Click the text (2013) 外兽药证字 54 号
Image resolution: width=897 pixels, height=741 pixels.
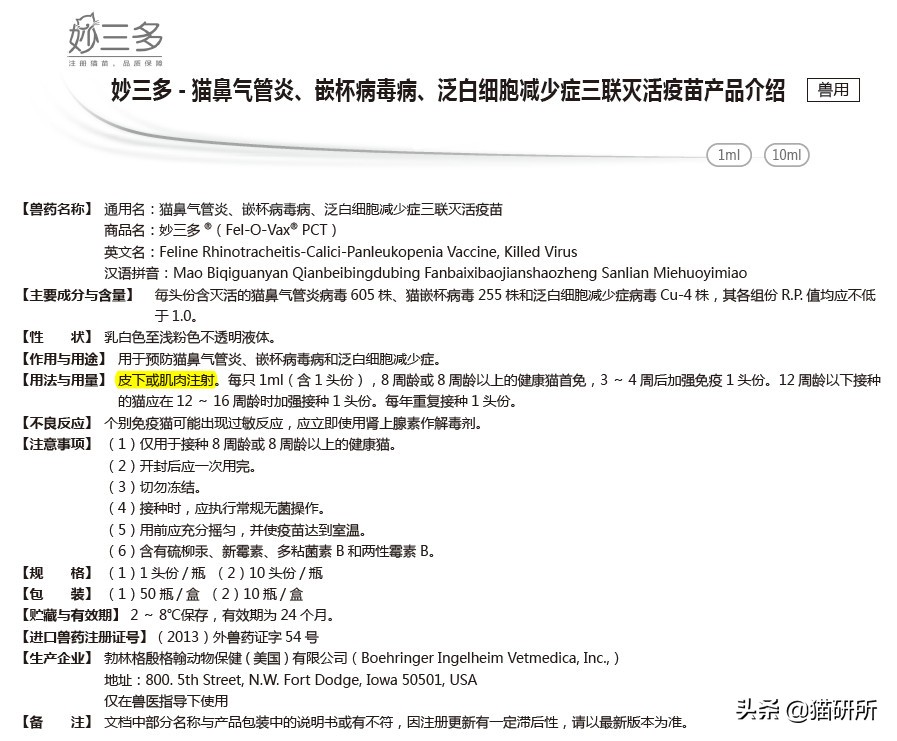pos(236,637)
